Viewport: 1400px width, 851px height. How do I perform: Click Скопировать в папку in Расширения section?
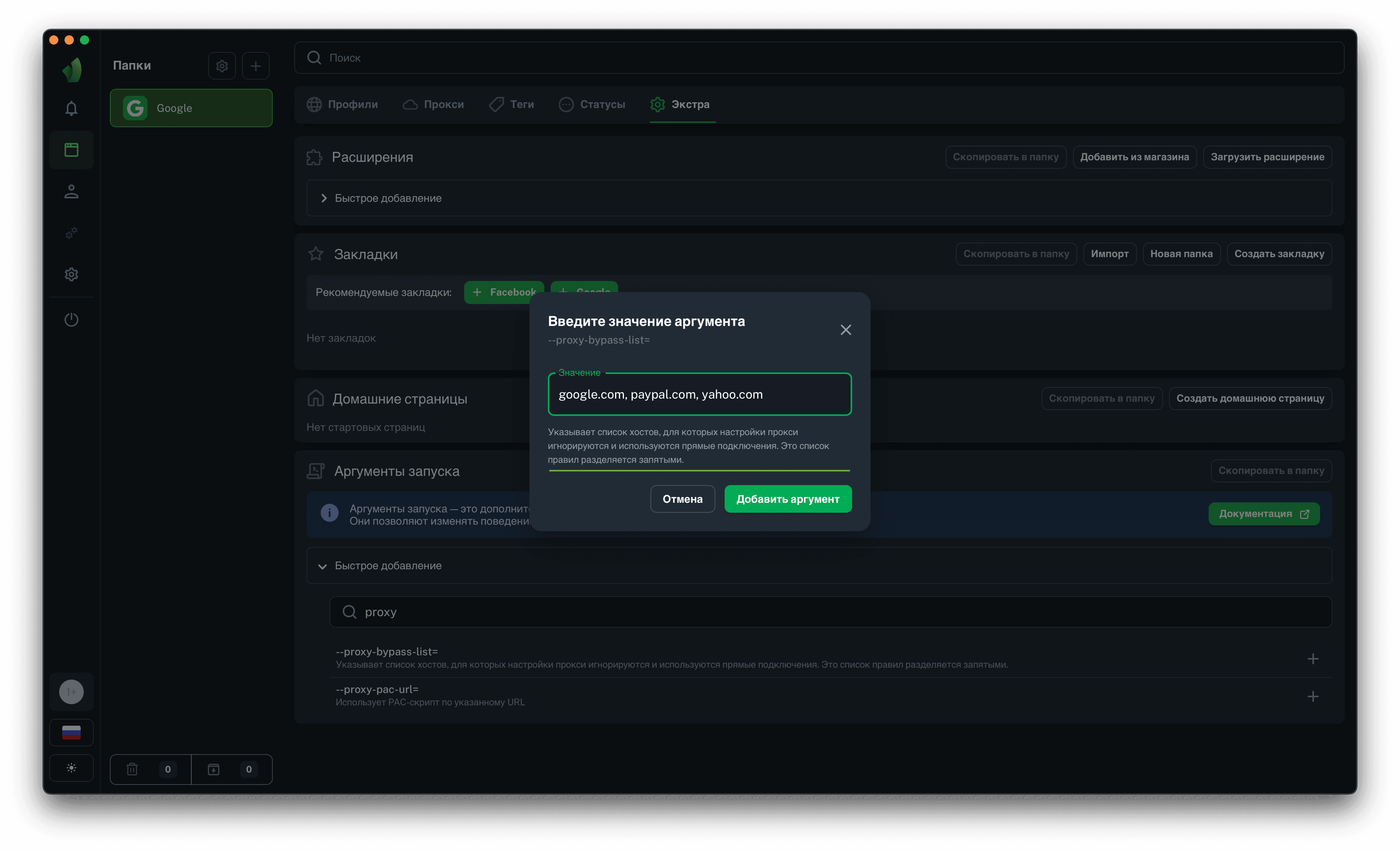(1005, 157)
